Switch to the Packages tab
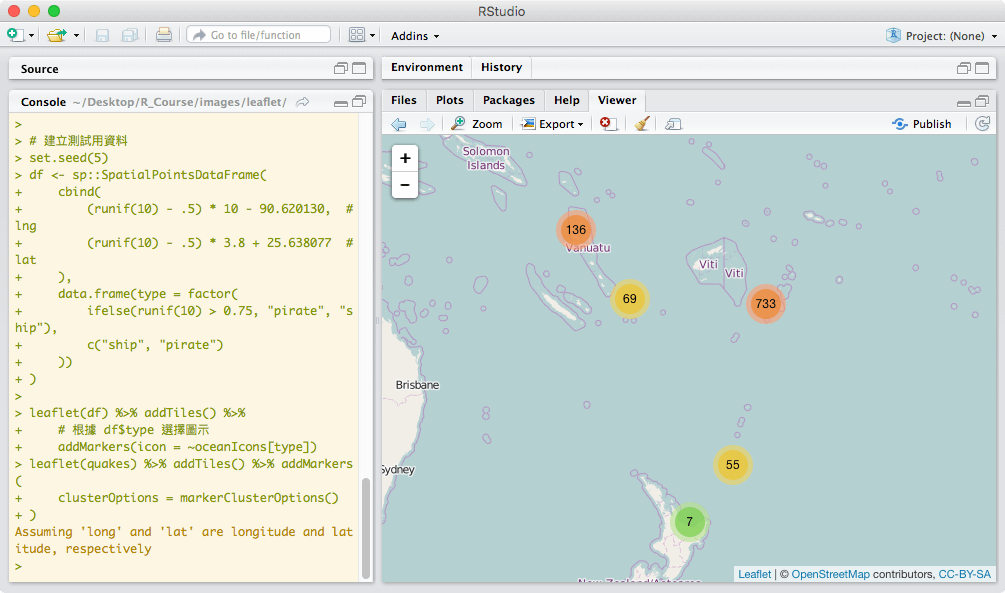The height and width of the screenshot is (593, 1005). (x=508, y=100)
